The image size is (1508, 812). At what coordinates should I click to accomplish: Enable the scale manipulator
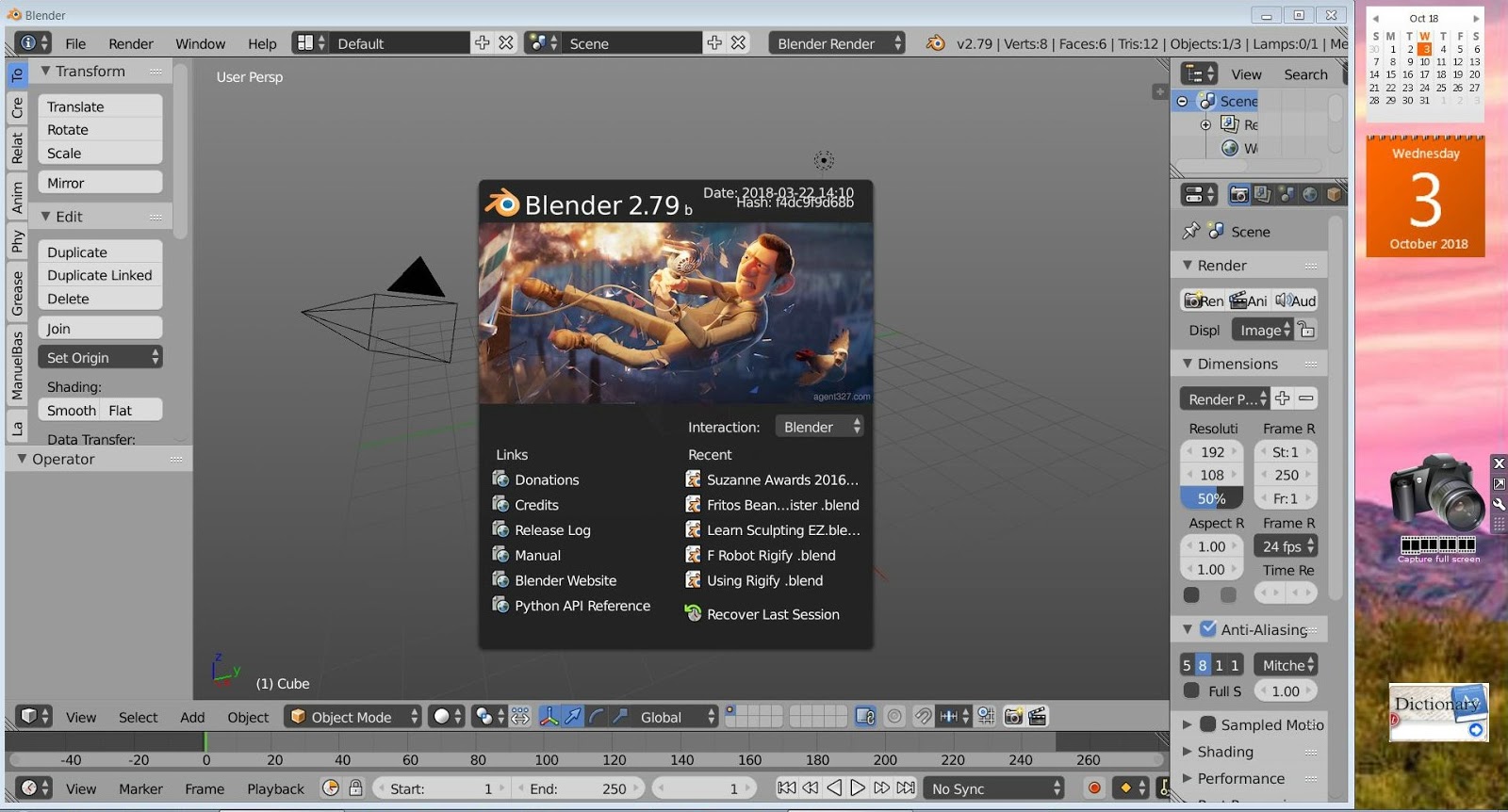620,717
